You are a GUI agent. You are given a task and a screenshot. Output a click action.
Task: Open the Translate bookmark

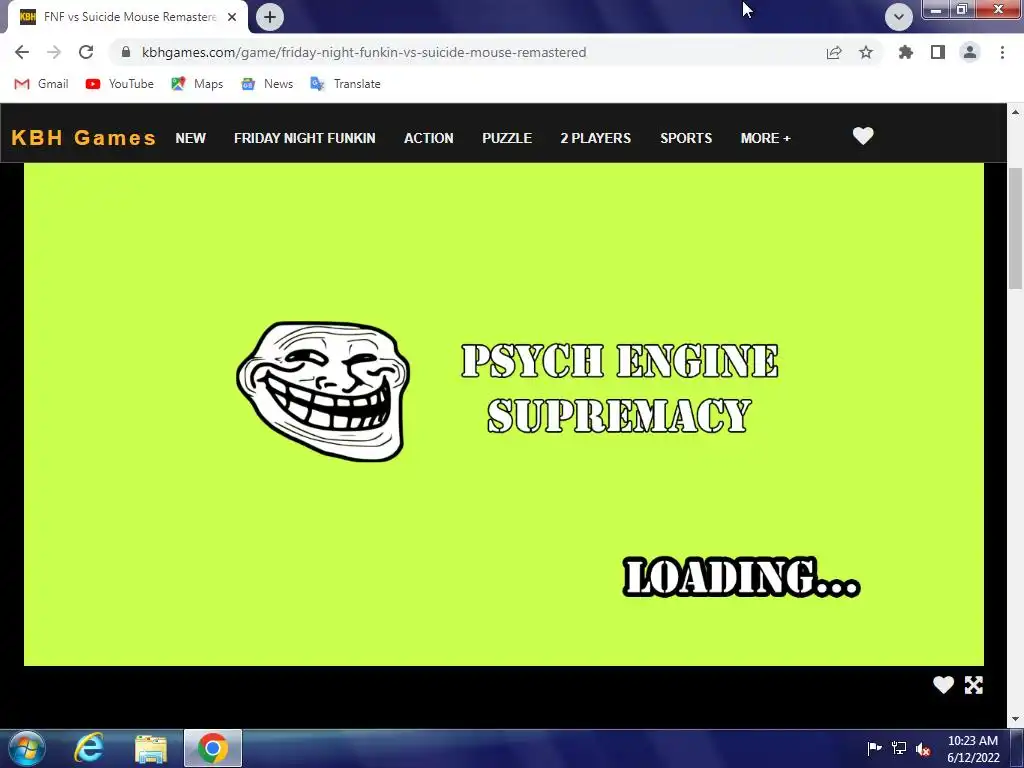click(345, 84)
